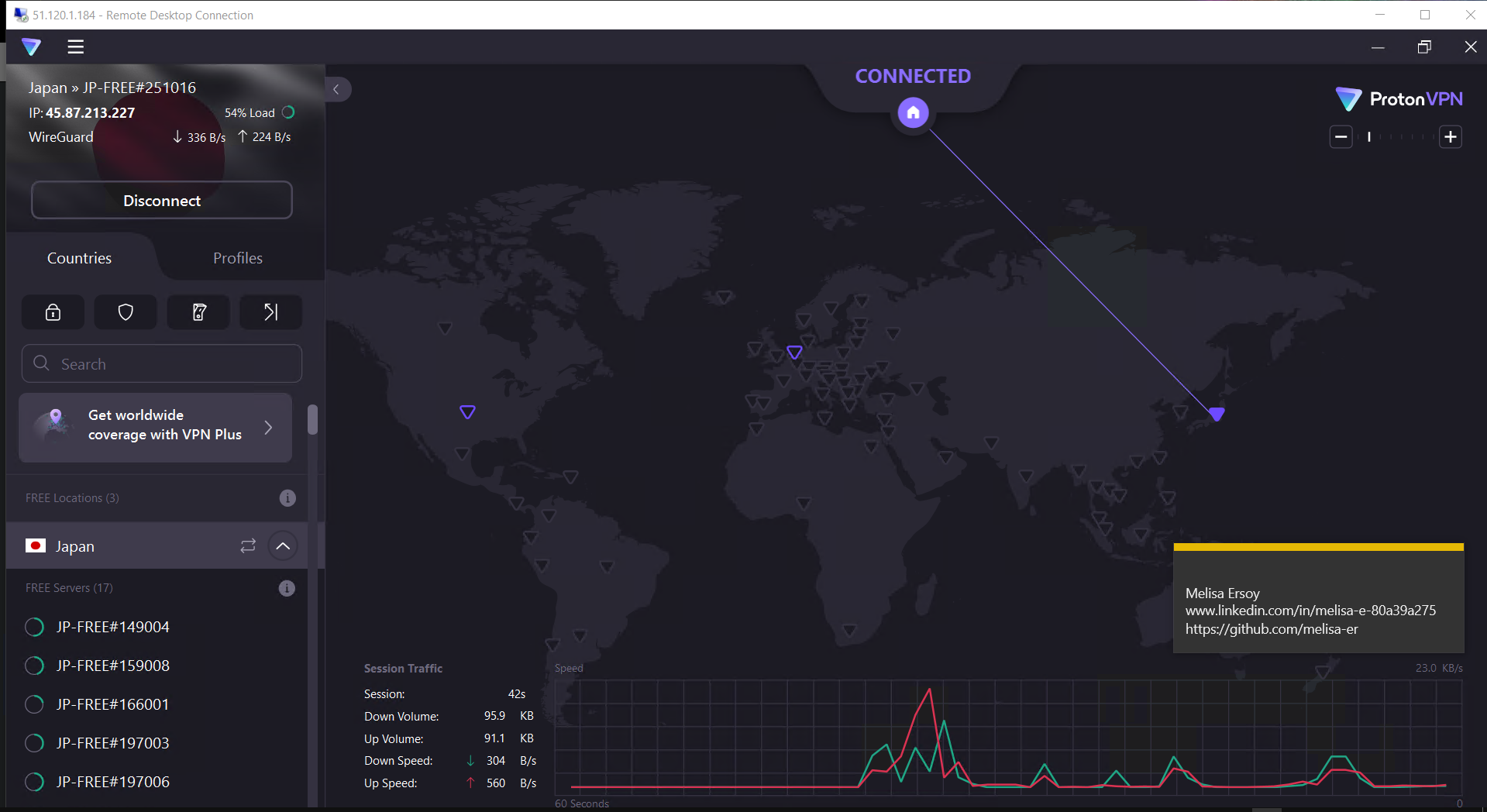This screenshot has height=812, width=1487.
Task: Open info for FREE Locations
Action: (287, 498)
